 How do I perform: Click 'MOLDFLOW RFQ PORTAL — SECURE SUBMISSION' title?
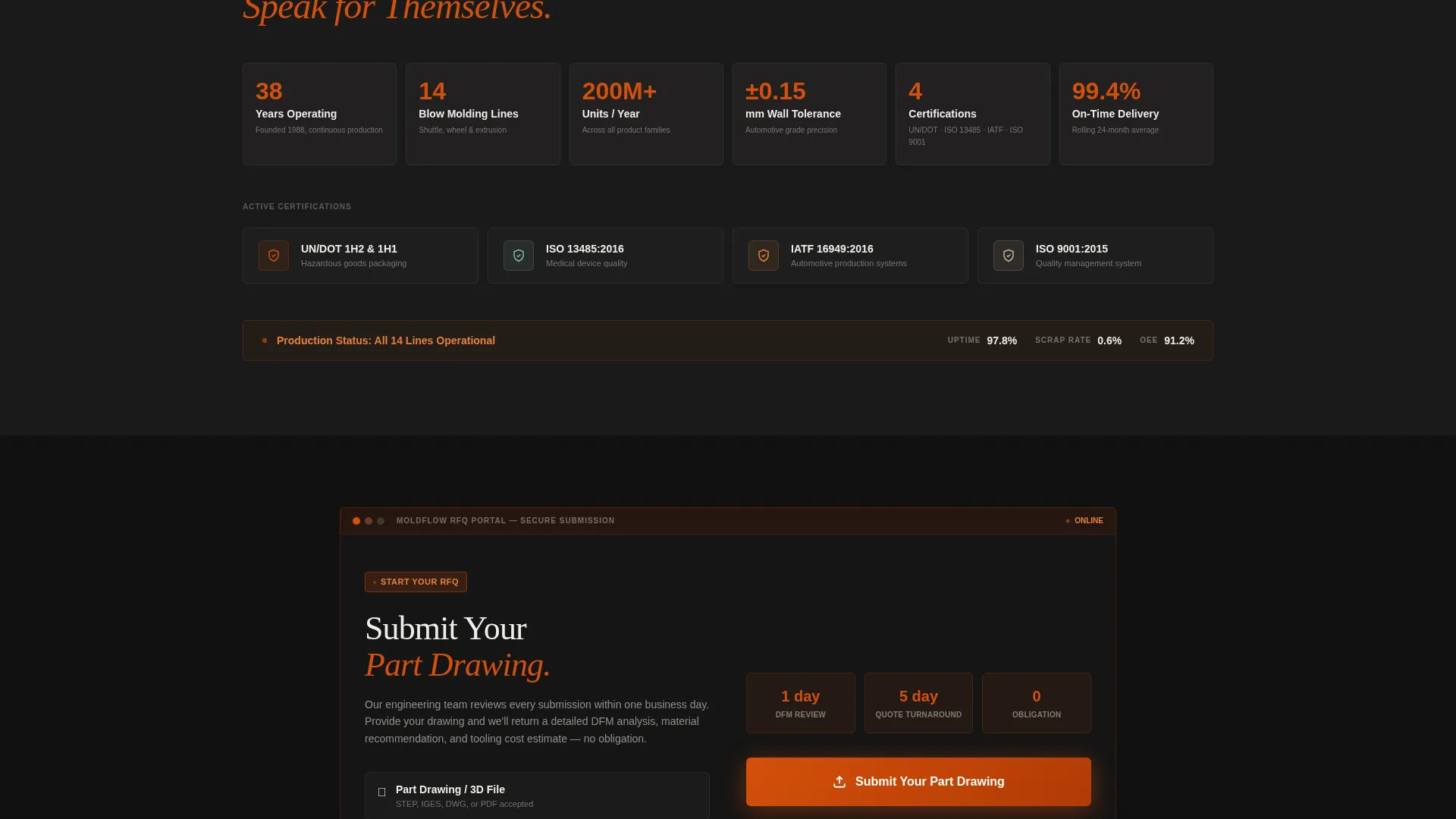click(506, 521)
